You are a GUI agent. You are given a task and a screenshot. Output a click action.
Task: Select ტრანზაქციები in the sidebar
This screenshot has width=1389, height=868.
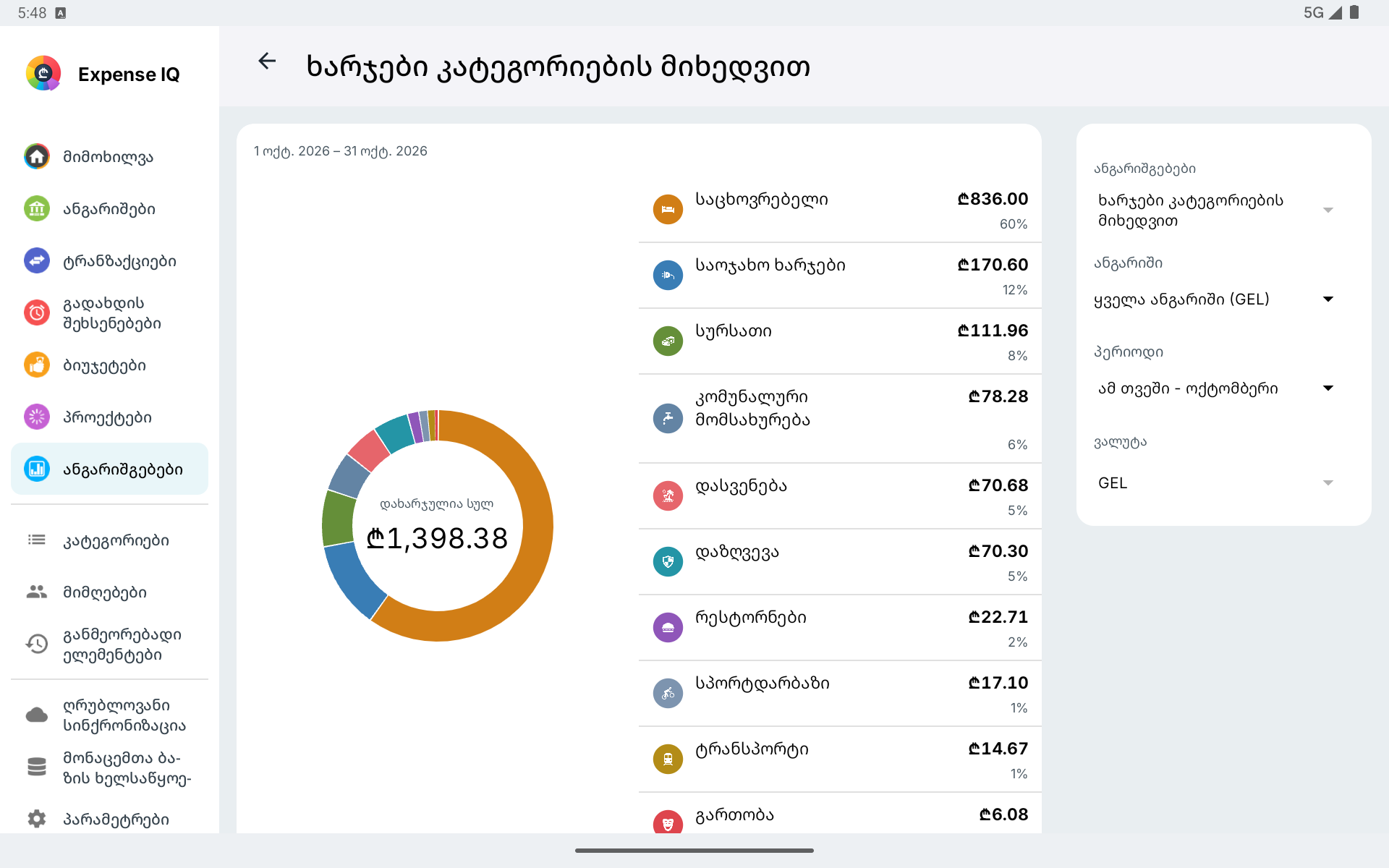pos(109,260)
